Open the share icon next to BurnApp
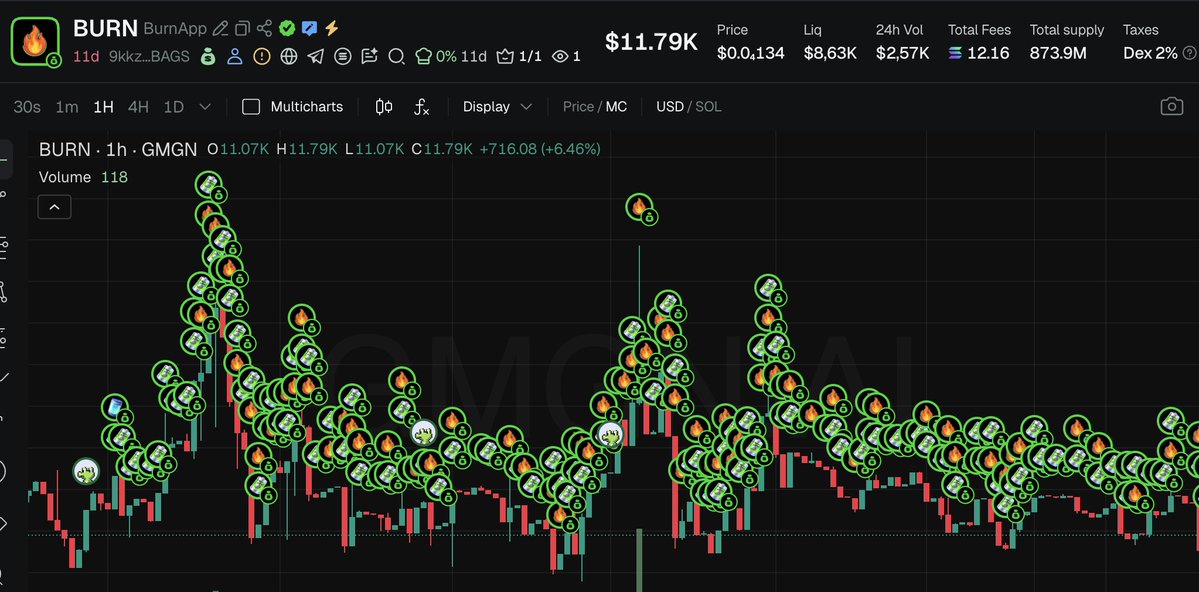The width and height of the screenshot is (1199, 592). 265,29
